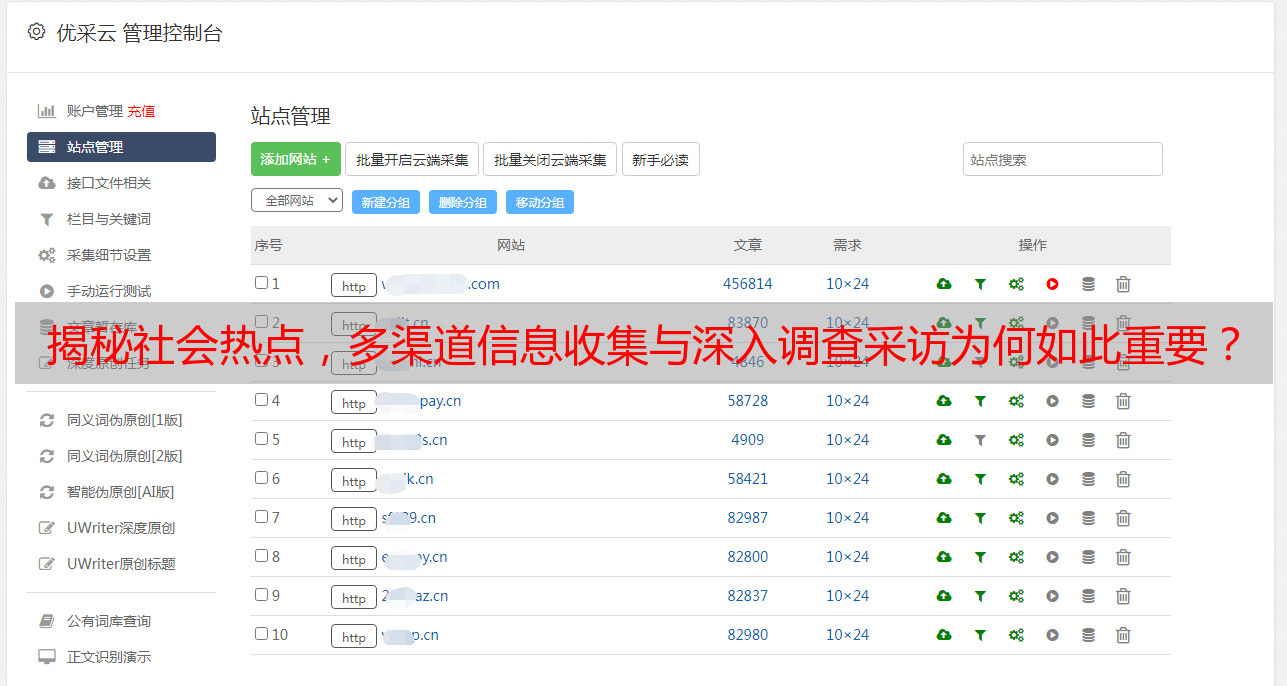Open 正文识别演示 in sidebar

tap(109, 658)
